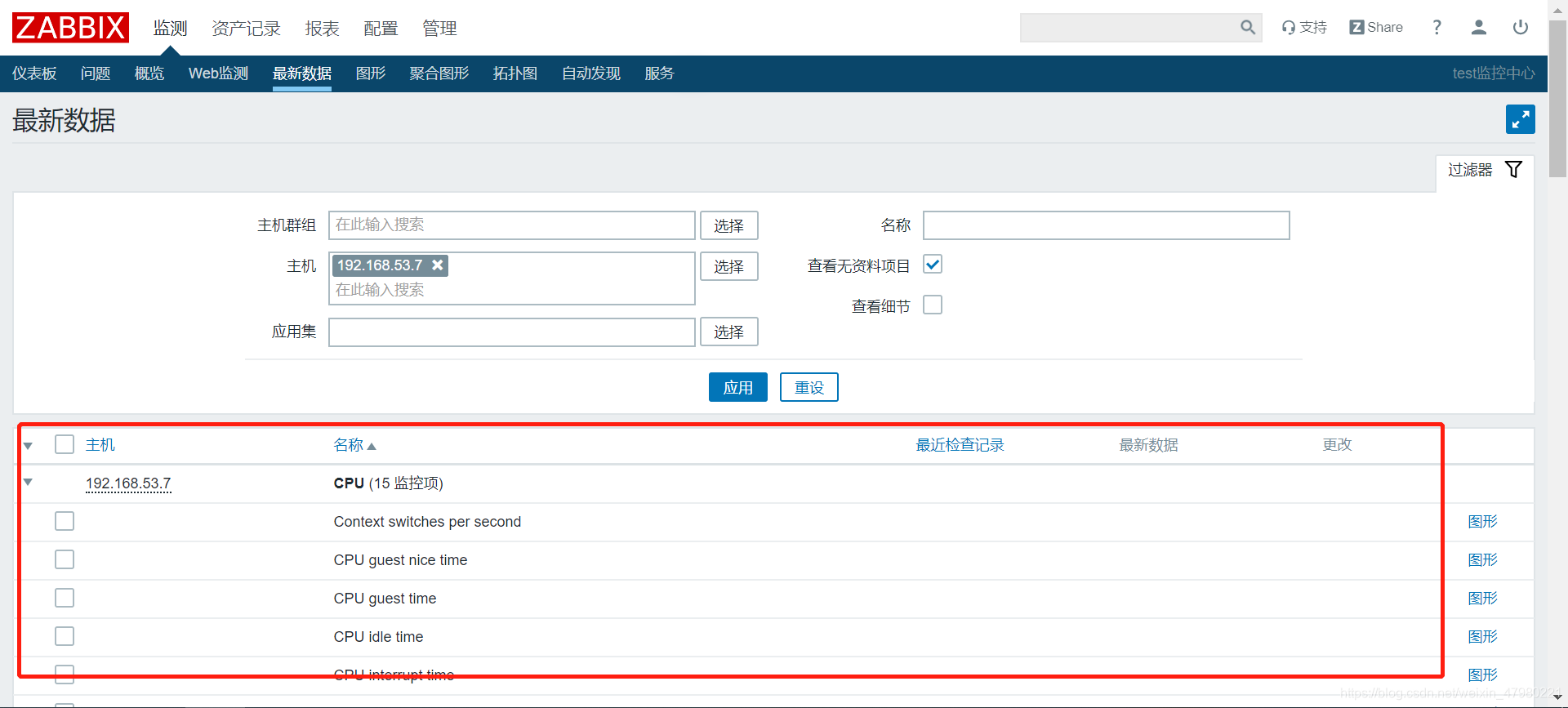Open 图形 for Context switches per second
Viewport: 1568px width, 708px height.
[x=1482, y=521]
